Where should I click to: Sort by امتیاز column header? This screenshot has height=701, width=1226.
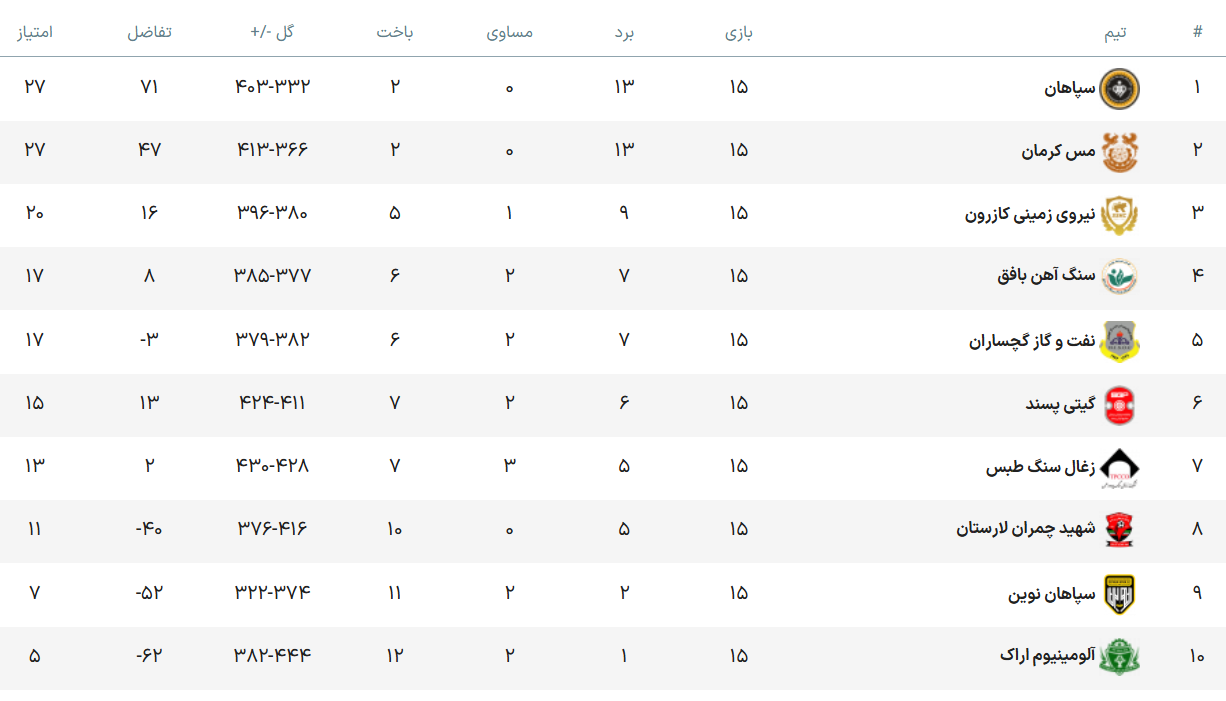click(x=35, y=32)
